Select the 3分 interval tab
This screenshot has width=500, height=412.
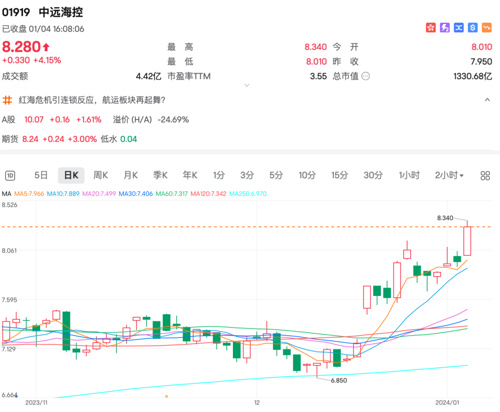click(247, 175)
